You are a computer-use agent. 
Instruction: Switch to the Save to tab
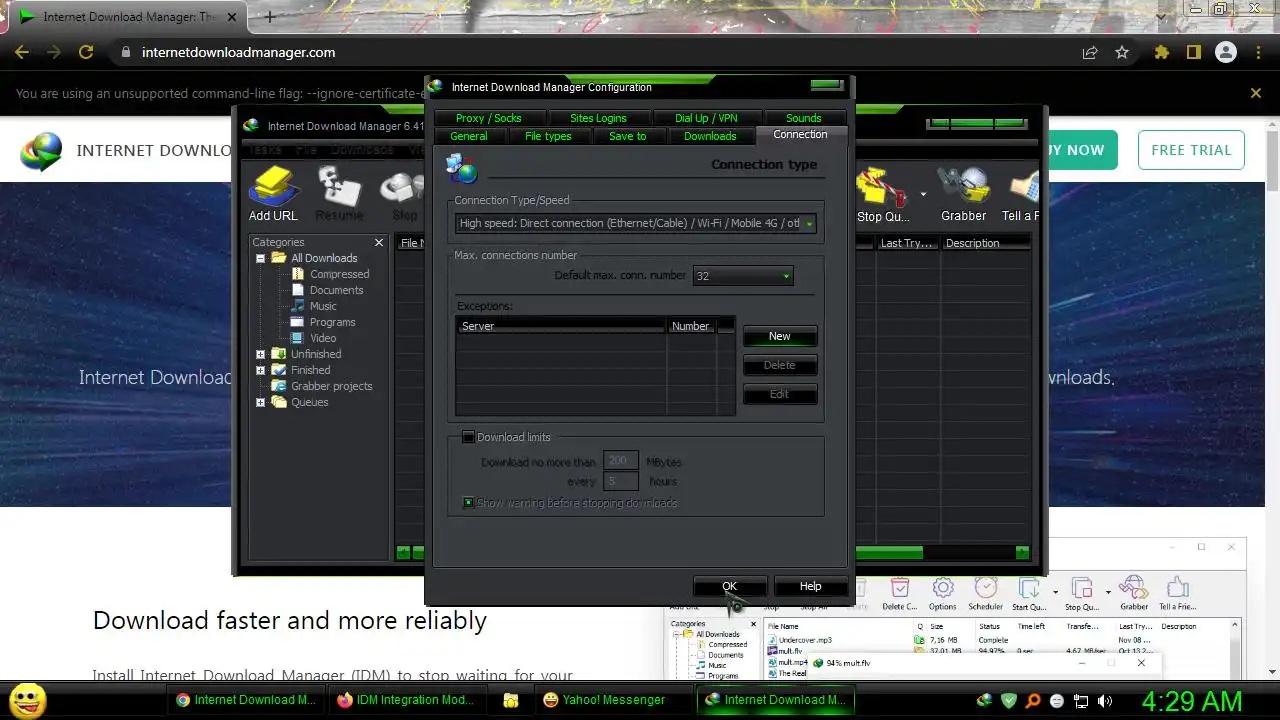click(x=628, y=136)
